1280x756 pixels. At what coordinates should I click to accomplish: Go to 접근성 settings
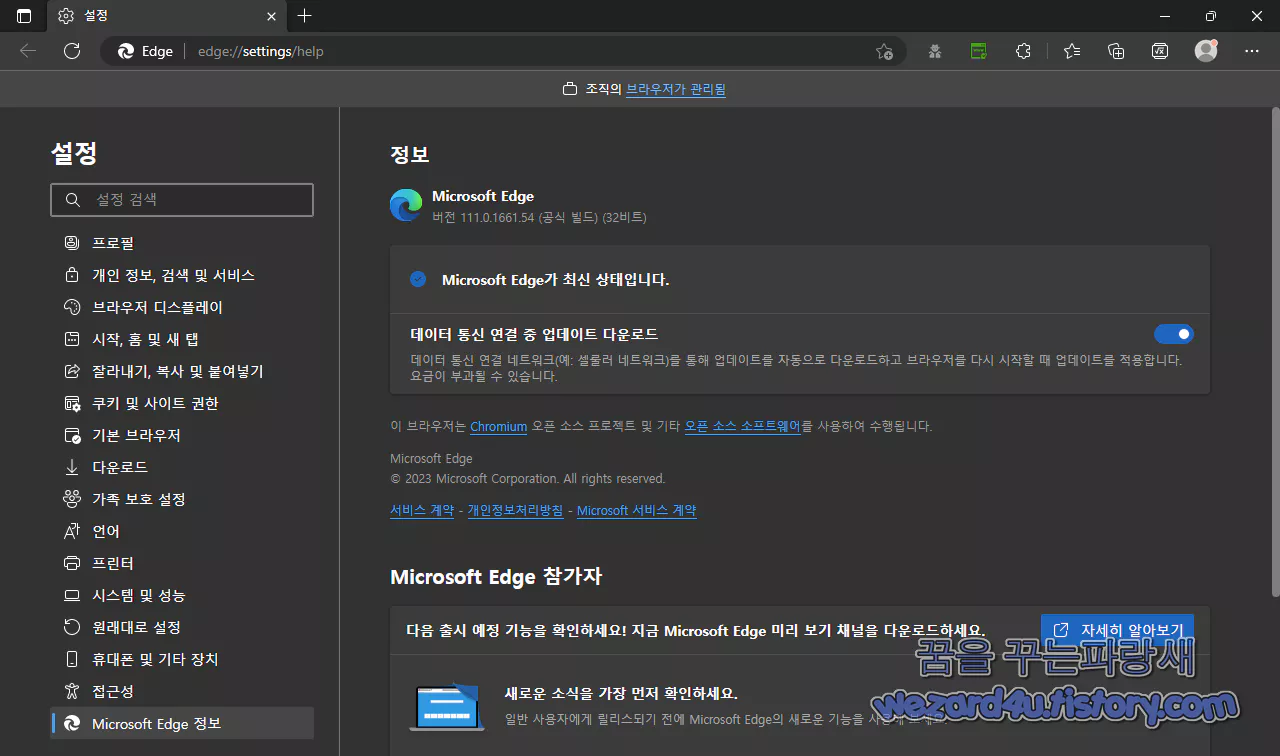(x=182, y=691)
